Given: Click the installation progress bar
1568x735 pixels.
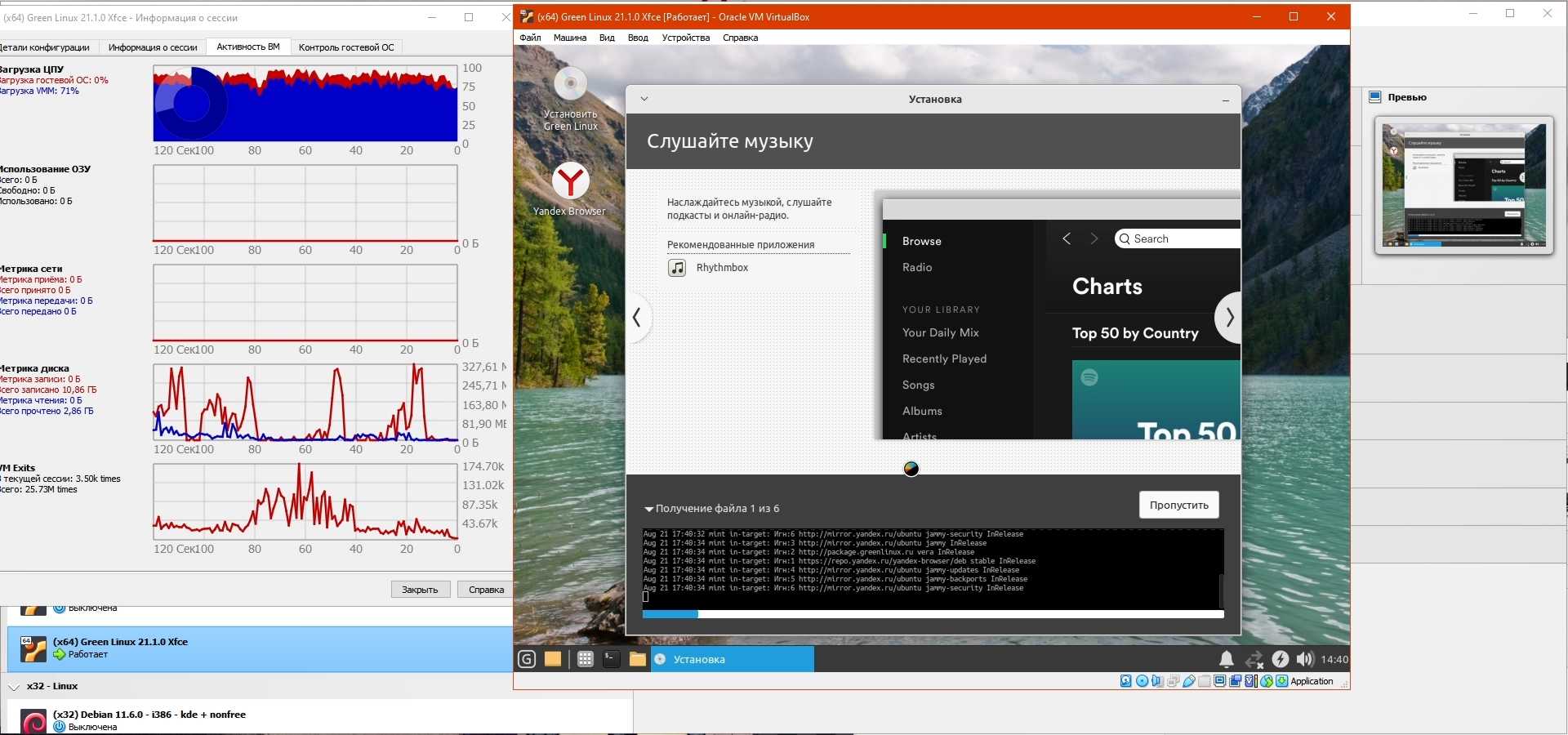Looking at the screenshot, I should (x=933, y=614).
